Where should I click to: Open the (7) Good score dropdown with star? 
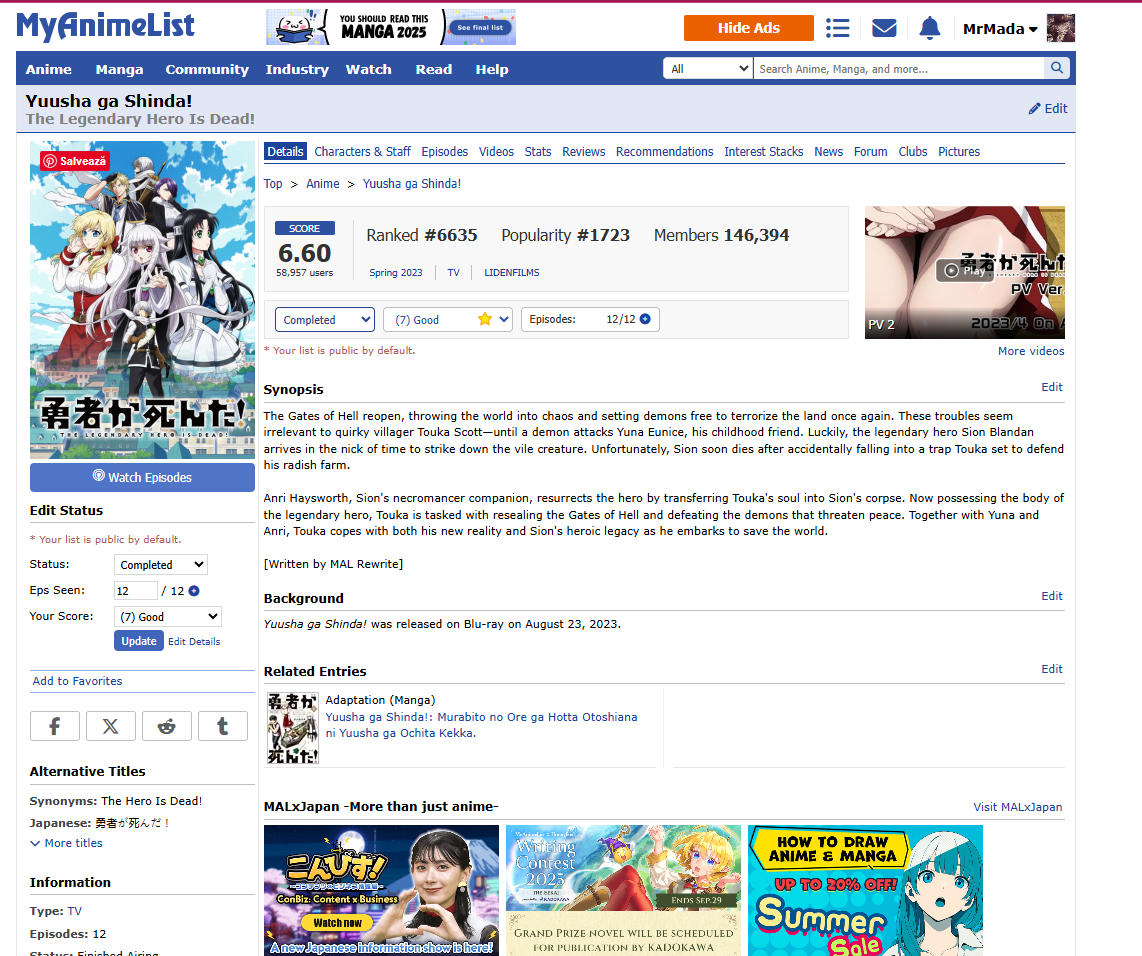point(448,320)
